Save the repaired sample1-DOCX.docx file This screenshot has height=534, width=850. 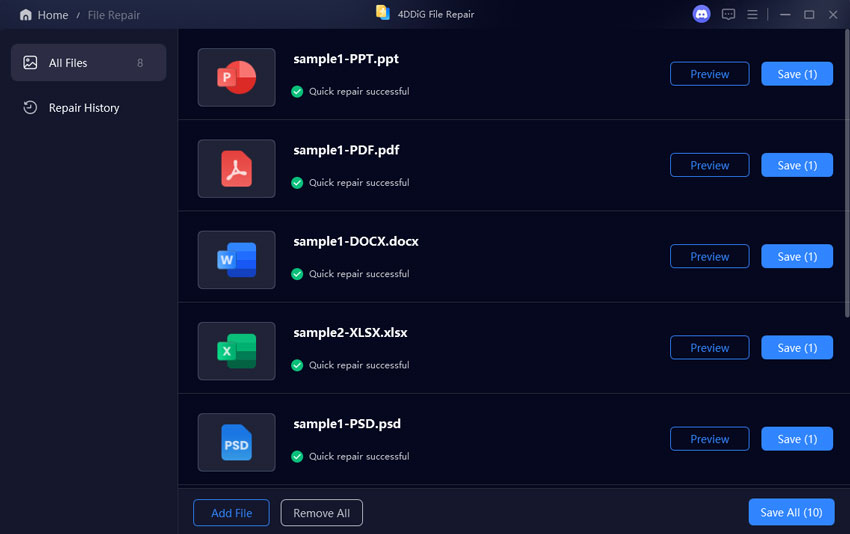797,256
